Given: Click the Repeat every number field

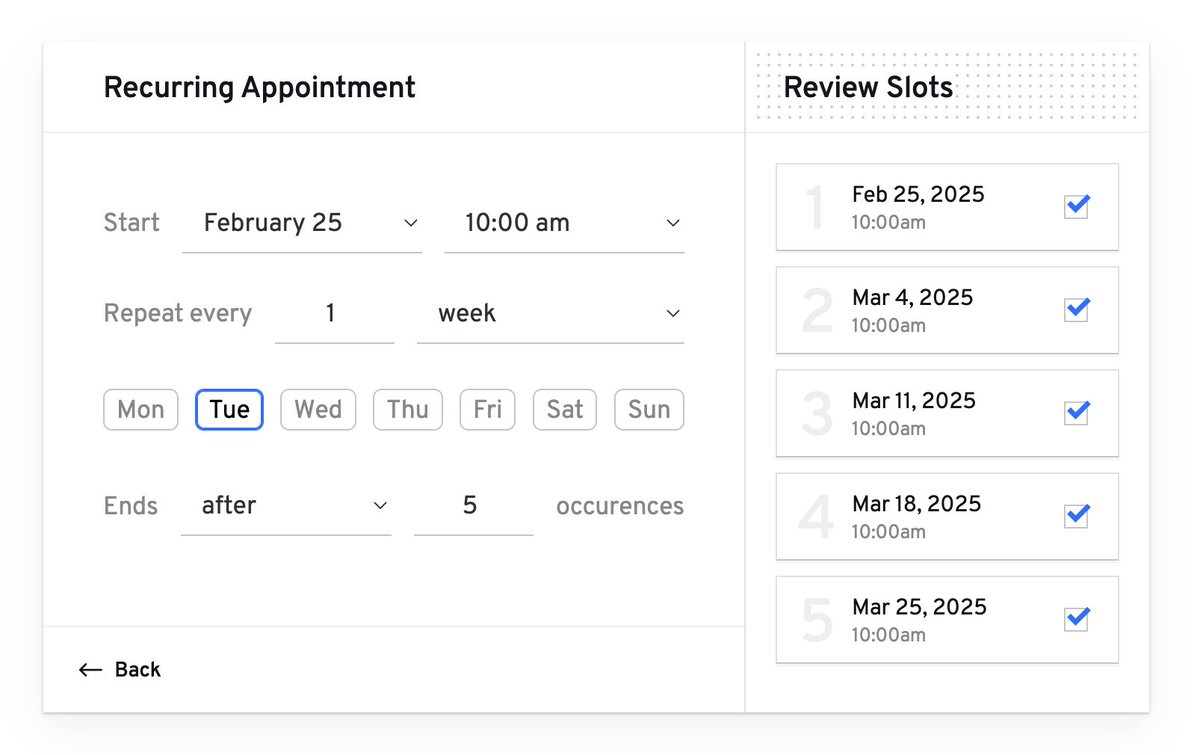Looking at the screenshot, I should pyautogui.click(x=334, y=314).
